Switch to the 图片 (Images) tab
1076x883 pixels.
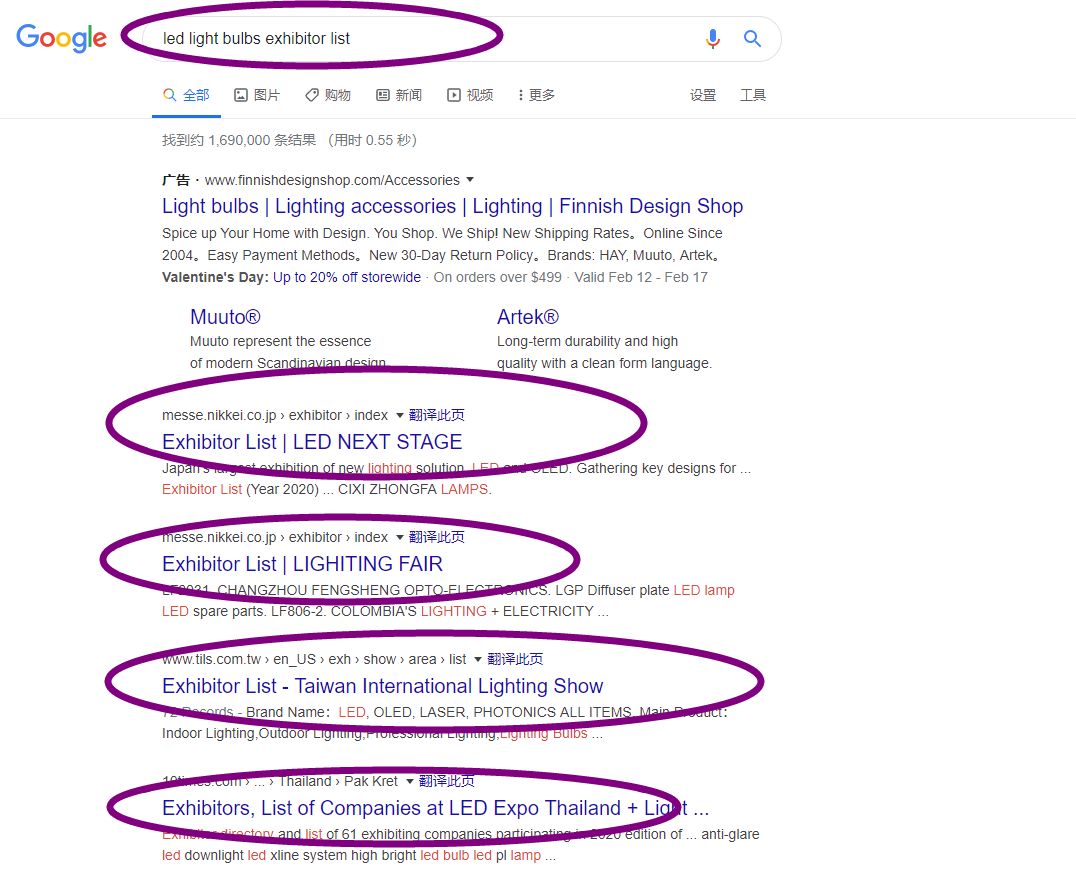tap(257, 95)
